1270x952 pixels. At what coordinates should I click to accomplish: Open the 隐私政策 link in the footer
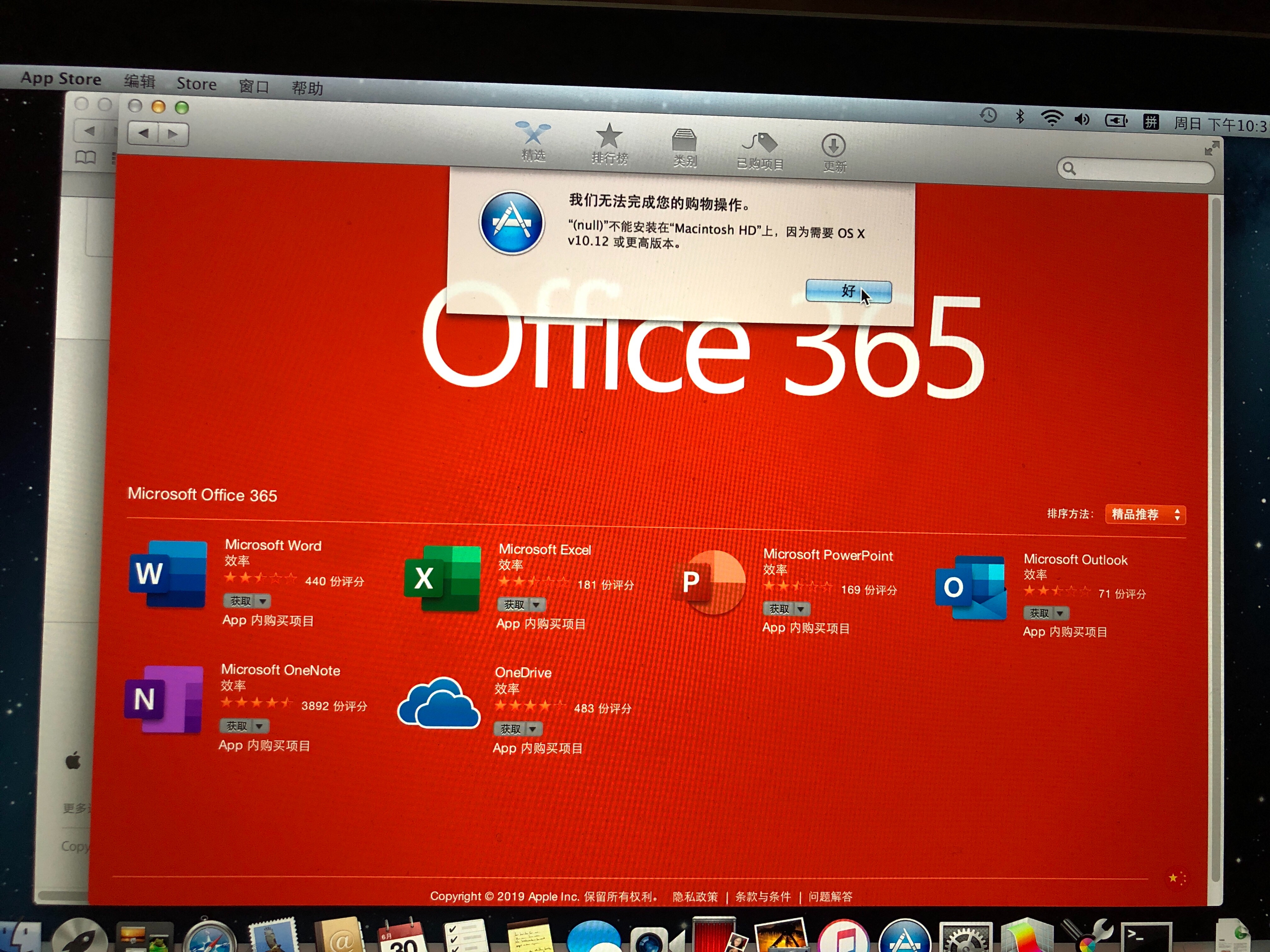tap(695, 897)
